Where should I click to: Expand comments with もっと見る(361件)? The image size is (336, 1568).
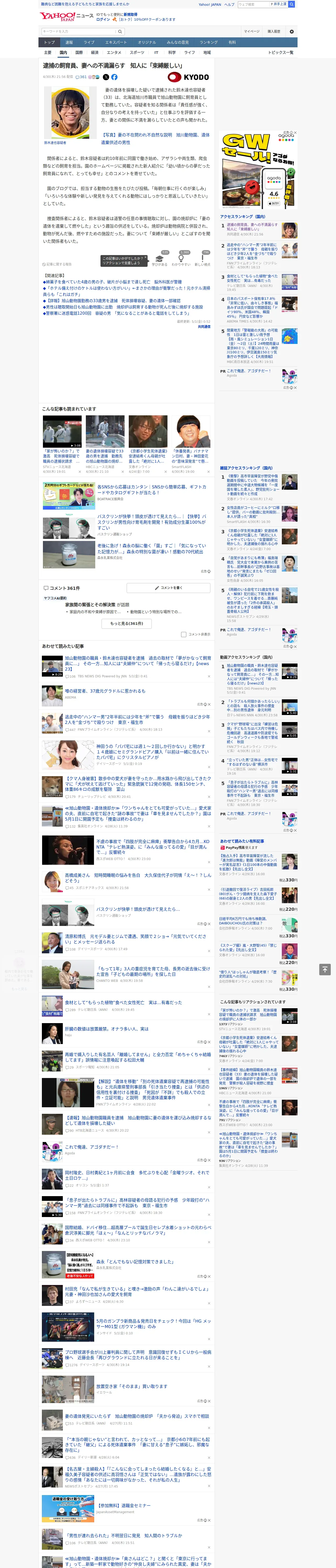point(127,624)
